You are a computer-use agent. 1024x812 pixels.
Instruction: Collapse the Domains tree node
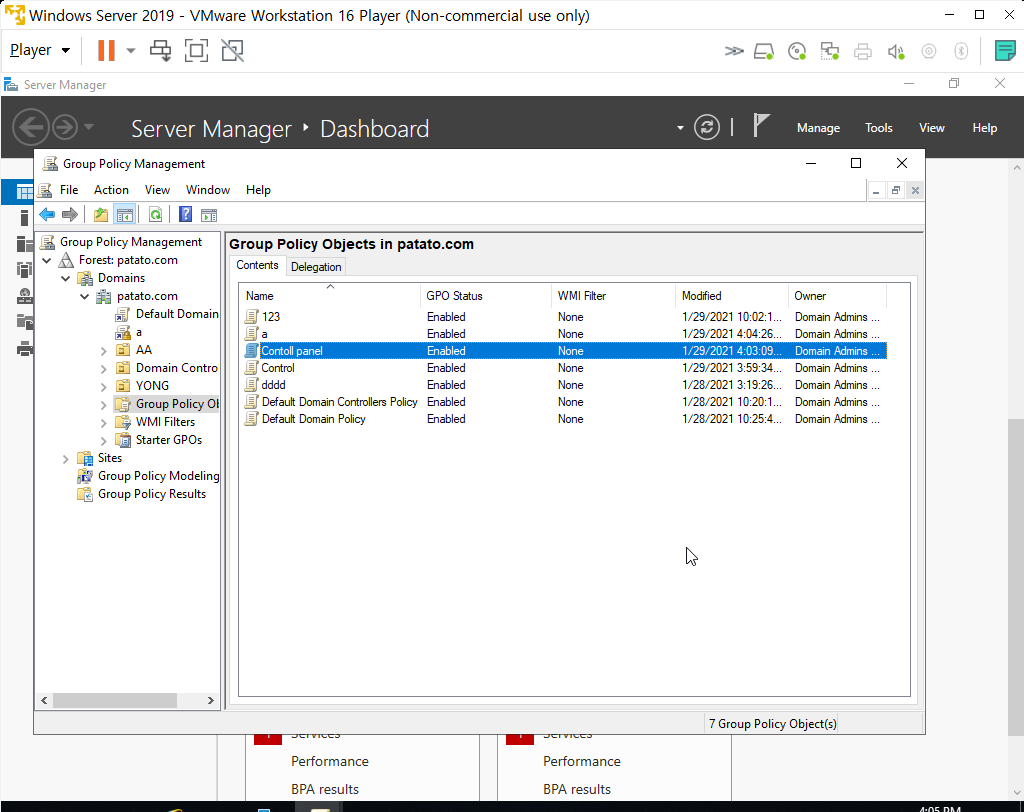point(66,278)
